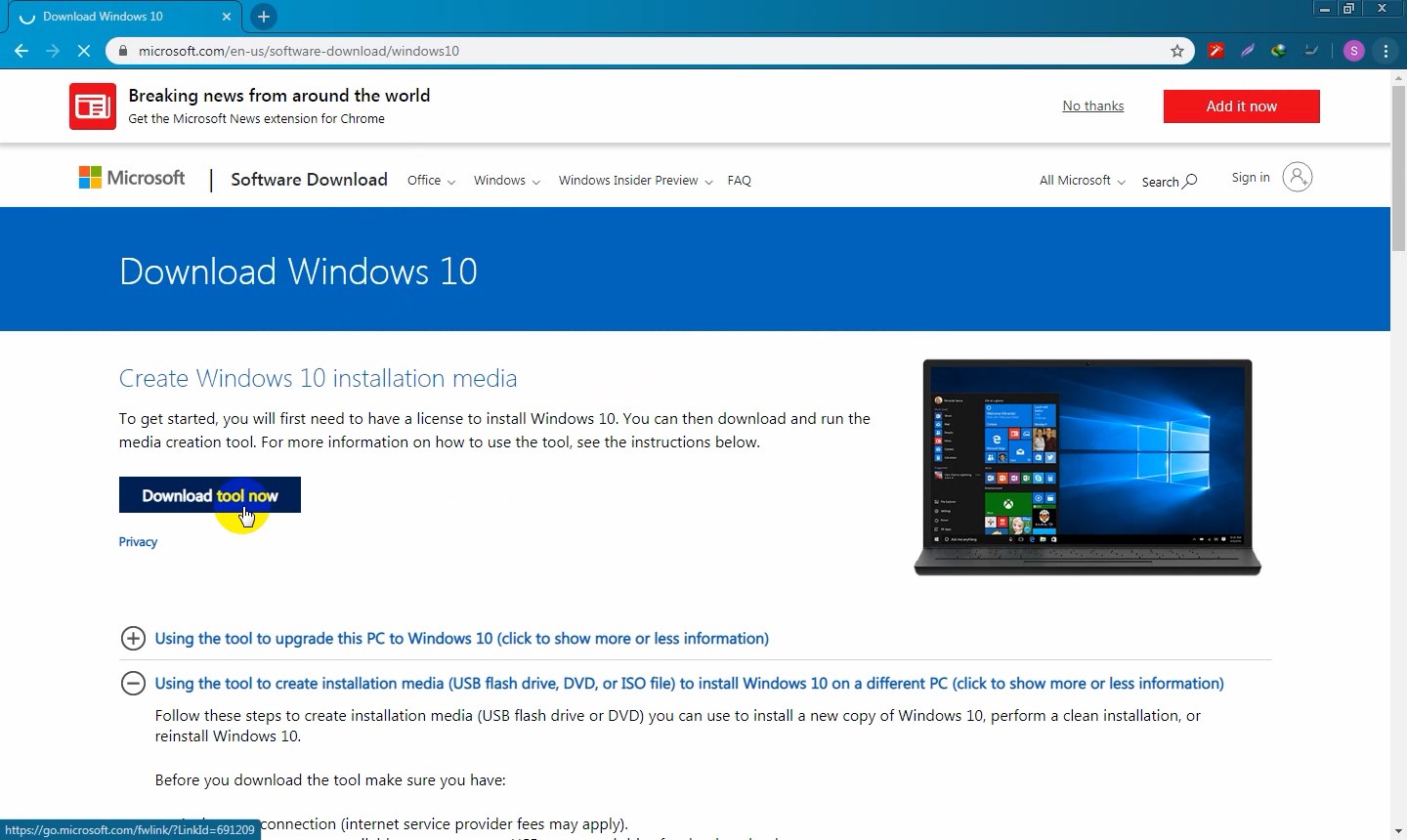Open the green and yellow extension icon
Screen dimensions: 1407x840
(1279, 51)
